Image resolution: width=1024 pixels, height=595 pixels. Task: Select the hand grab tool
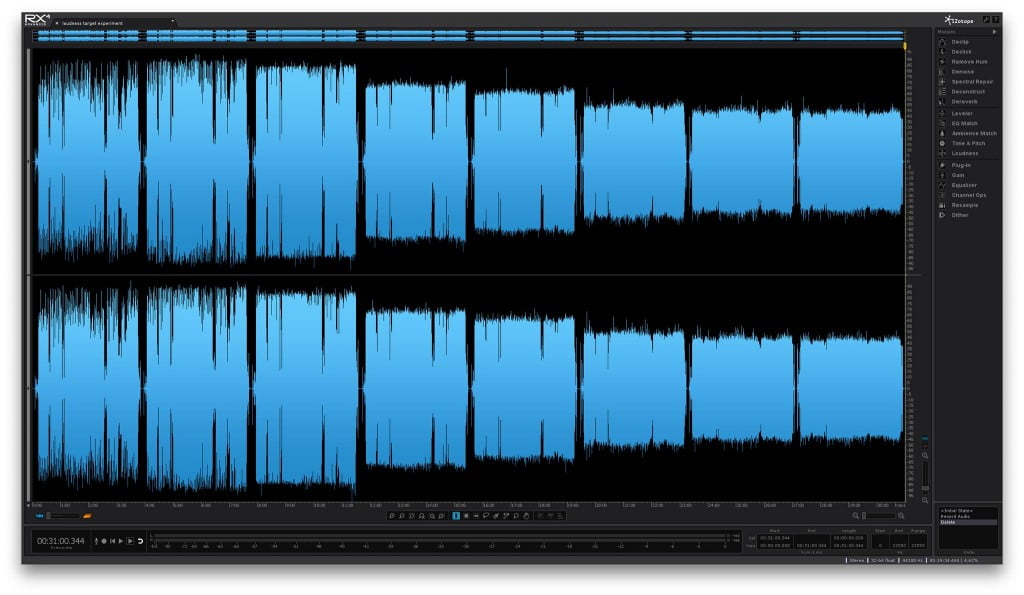coord(525,516)
